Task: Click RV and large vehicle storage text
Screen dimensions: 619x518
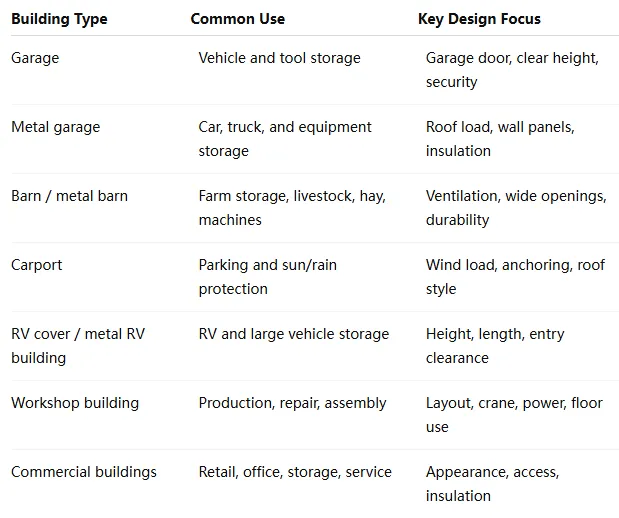Action: (x=294, y=334)
